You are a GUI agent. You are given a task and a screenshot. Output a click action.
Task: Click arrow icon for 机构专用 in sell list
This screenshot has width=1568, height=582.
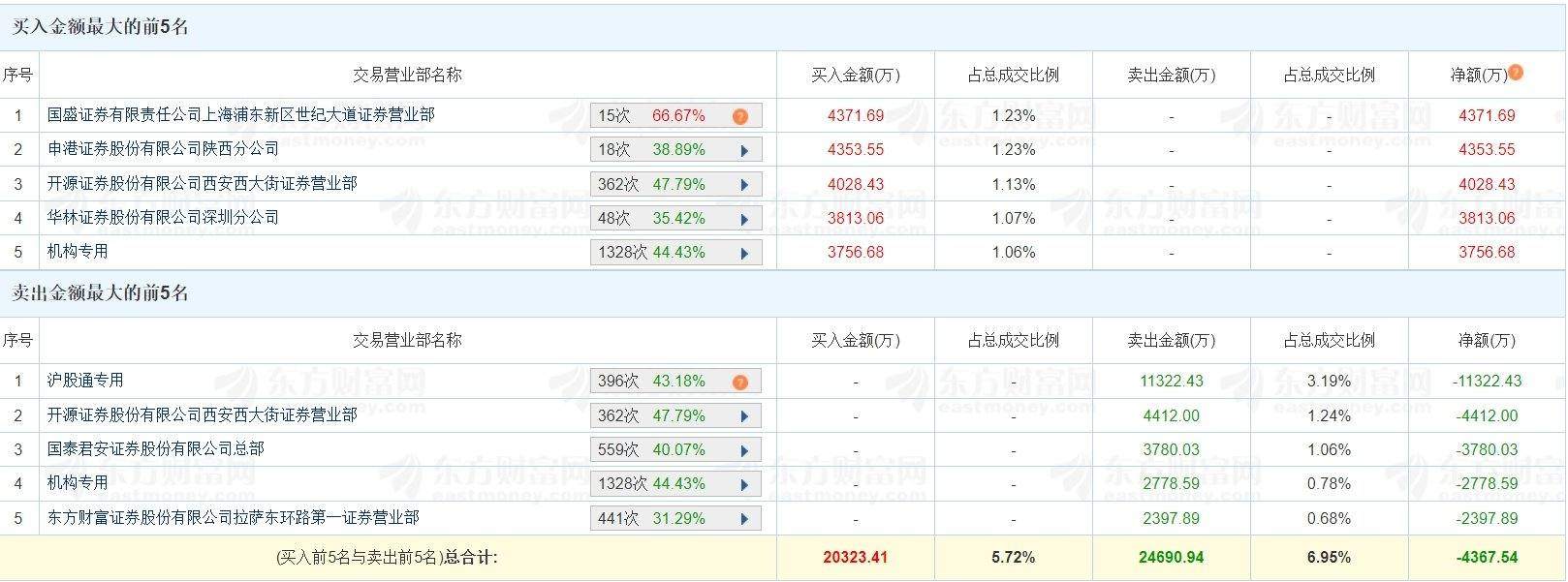(744, 484)
